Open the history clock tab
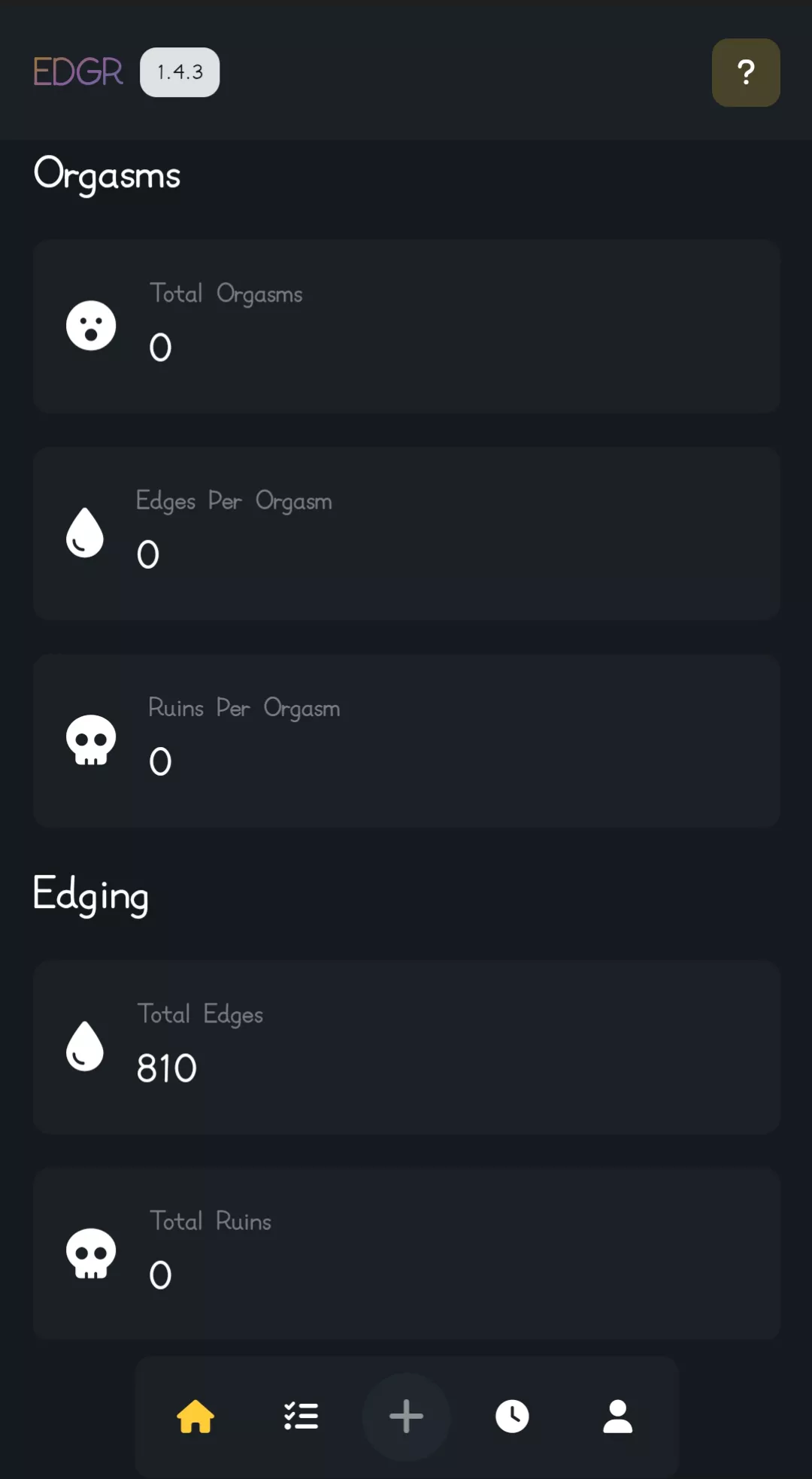The width and height of the screenshot is (812, 1479). point(512,1417)
